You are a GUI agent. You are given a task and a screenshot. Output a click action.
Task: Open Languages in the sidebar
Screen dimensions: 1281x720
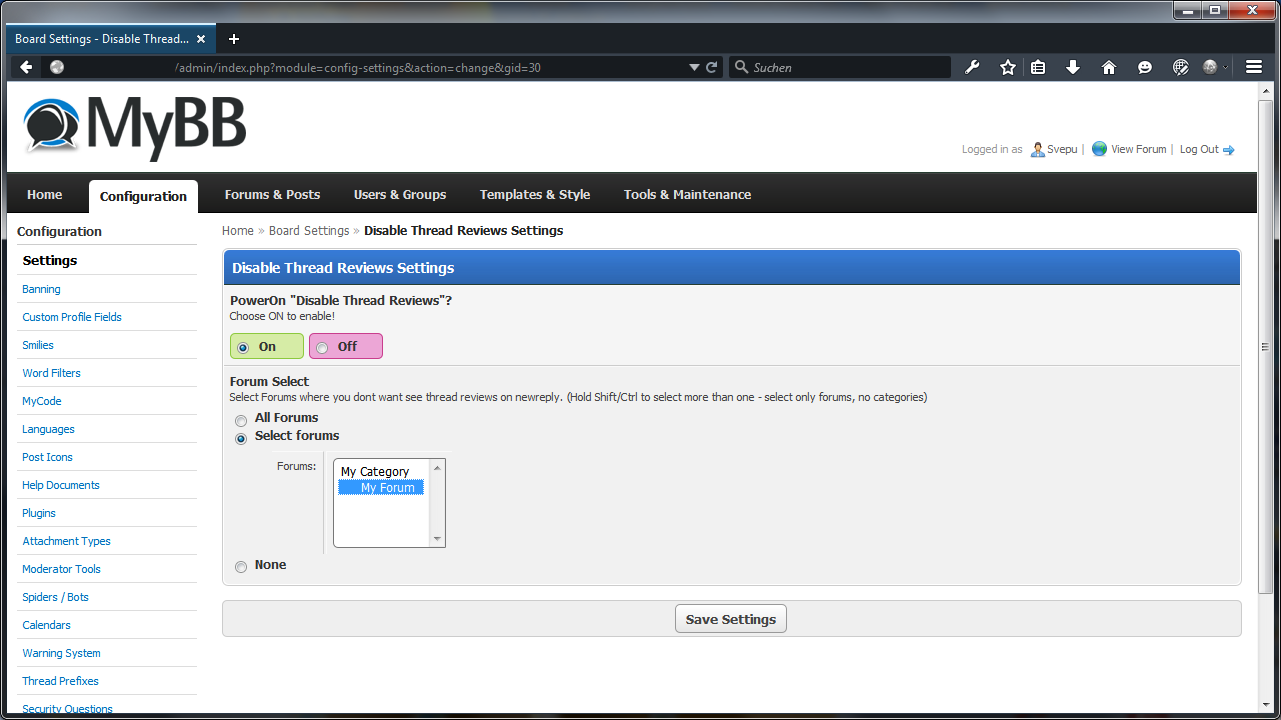pyautogui.click(x=48, y=429)
